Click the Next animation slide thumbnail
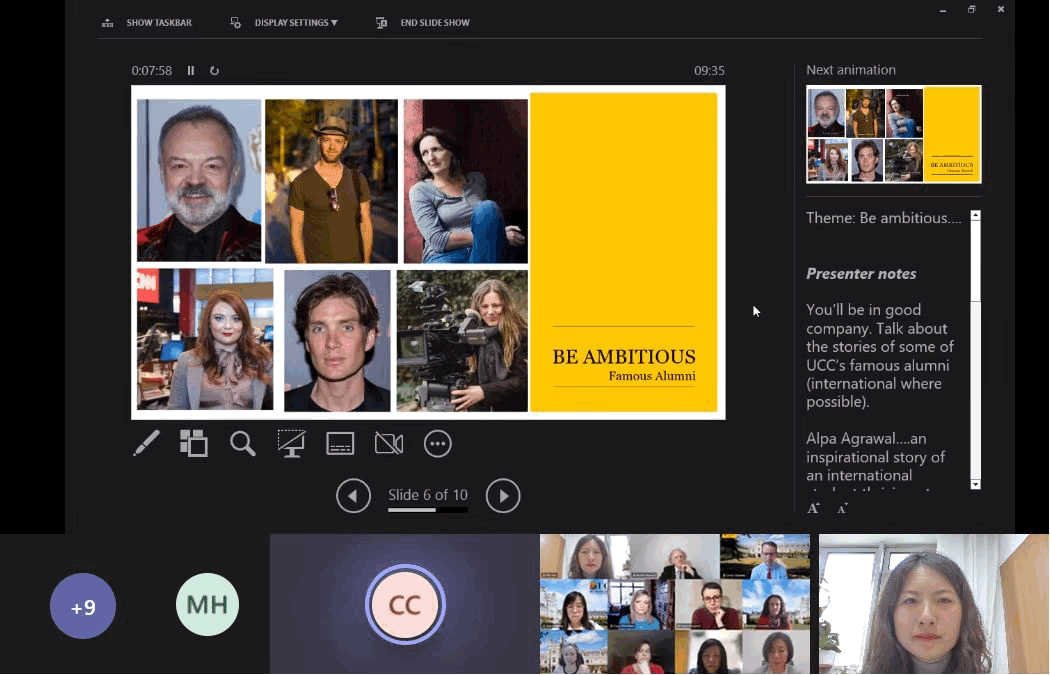1050x675 pixels. pos(893,134)
